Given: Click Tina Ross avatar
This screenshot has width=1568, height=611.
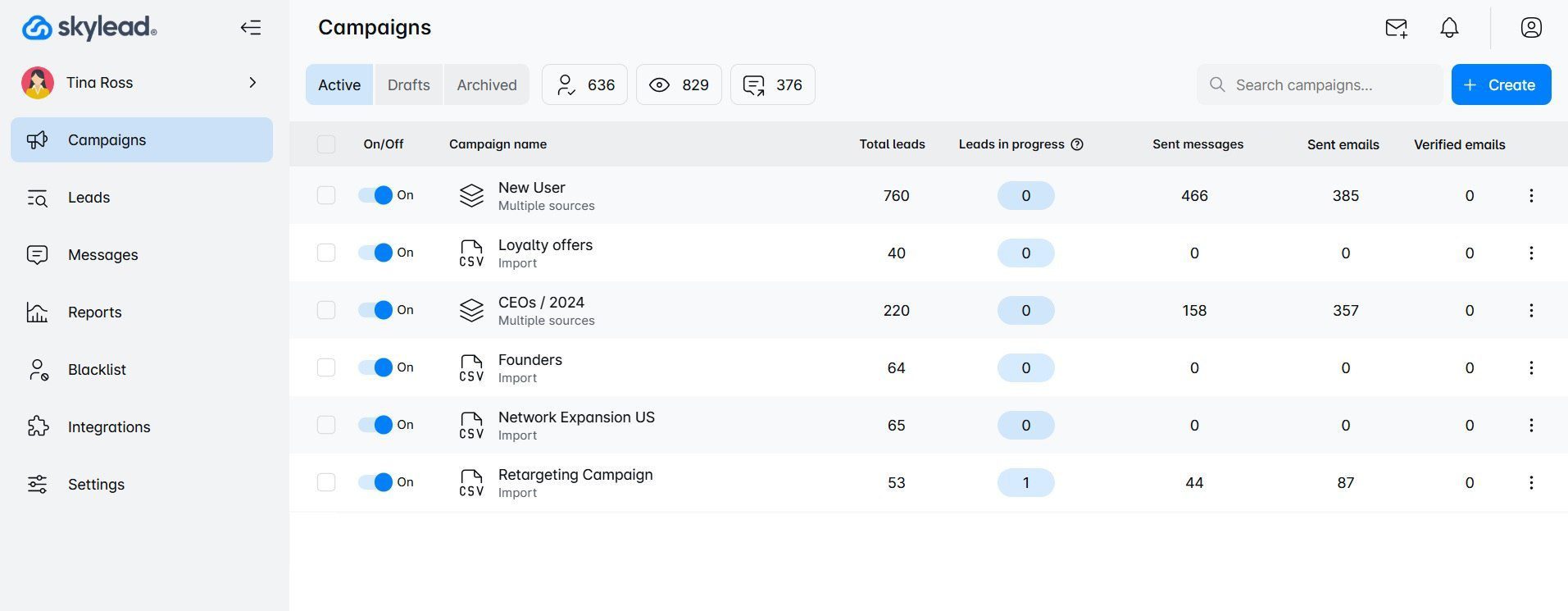Looking at the screenshot, I should (x=38, y=83).
